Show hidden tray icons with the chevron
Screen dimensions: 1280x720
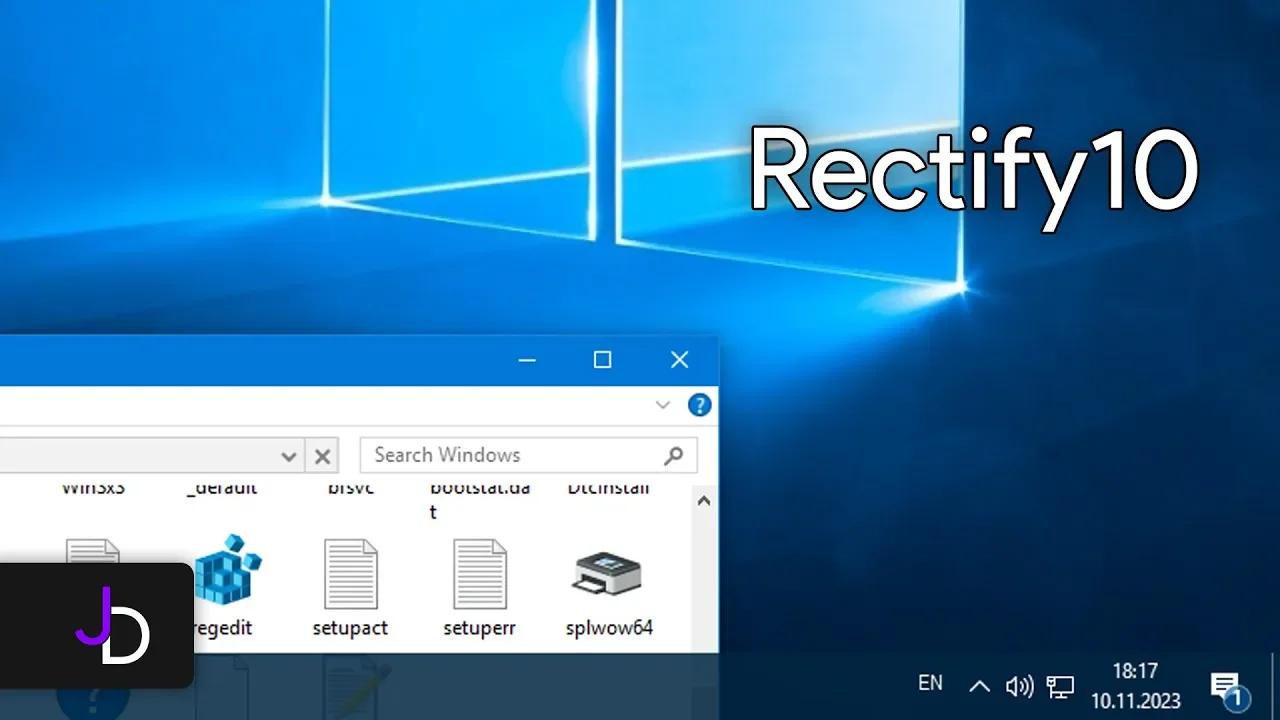pos(980,686)
